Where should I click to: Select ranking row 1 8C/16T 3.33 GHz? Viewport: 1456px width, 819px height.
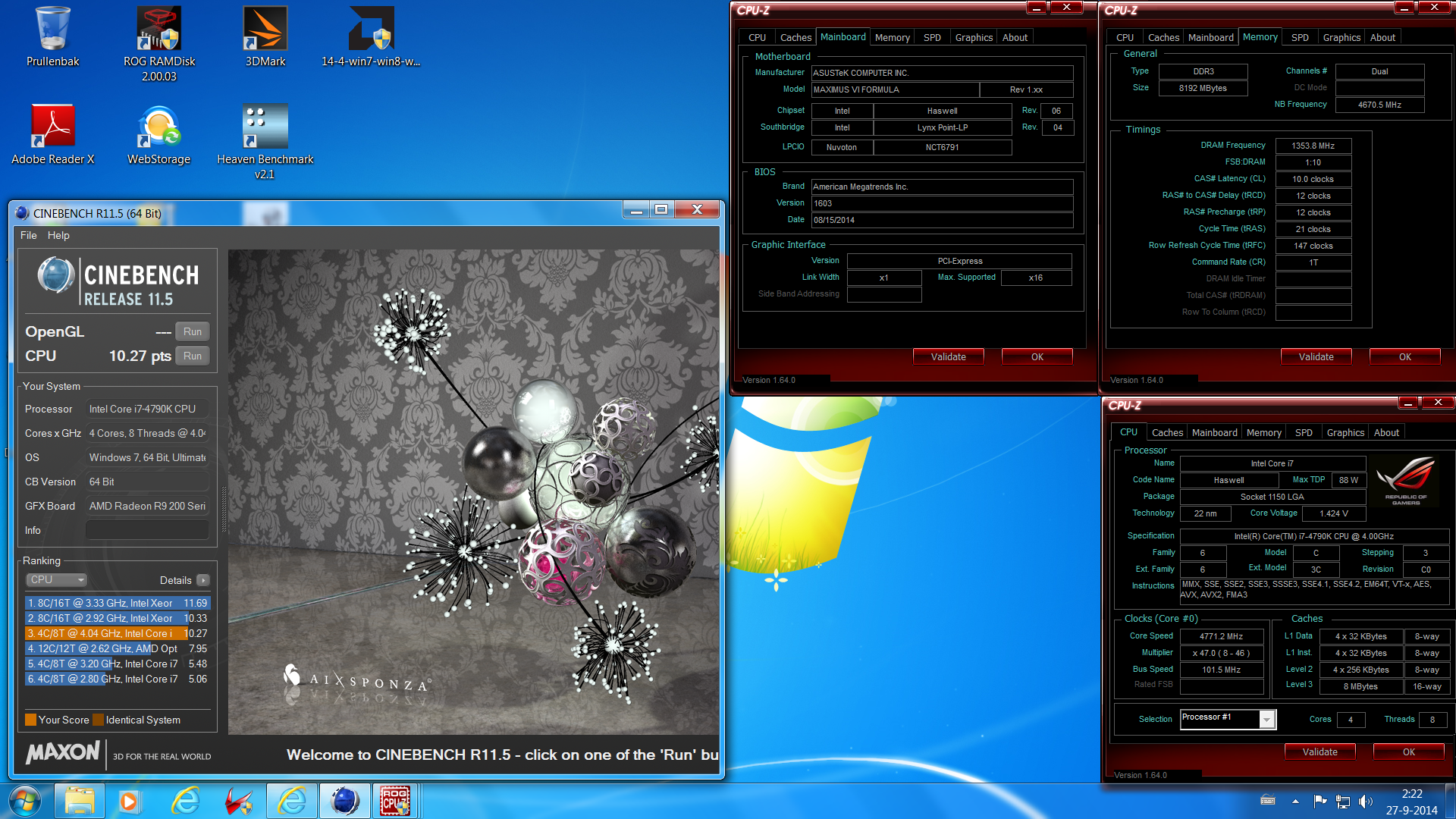pyautogui.click(x=118, y=603)
